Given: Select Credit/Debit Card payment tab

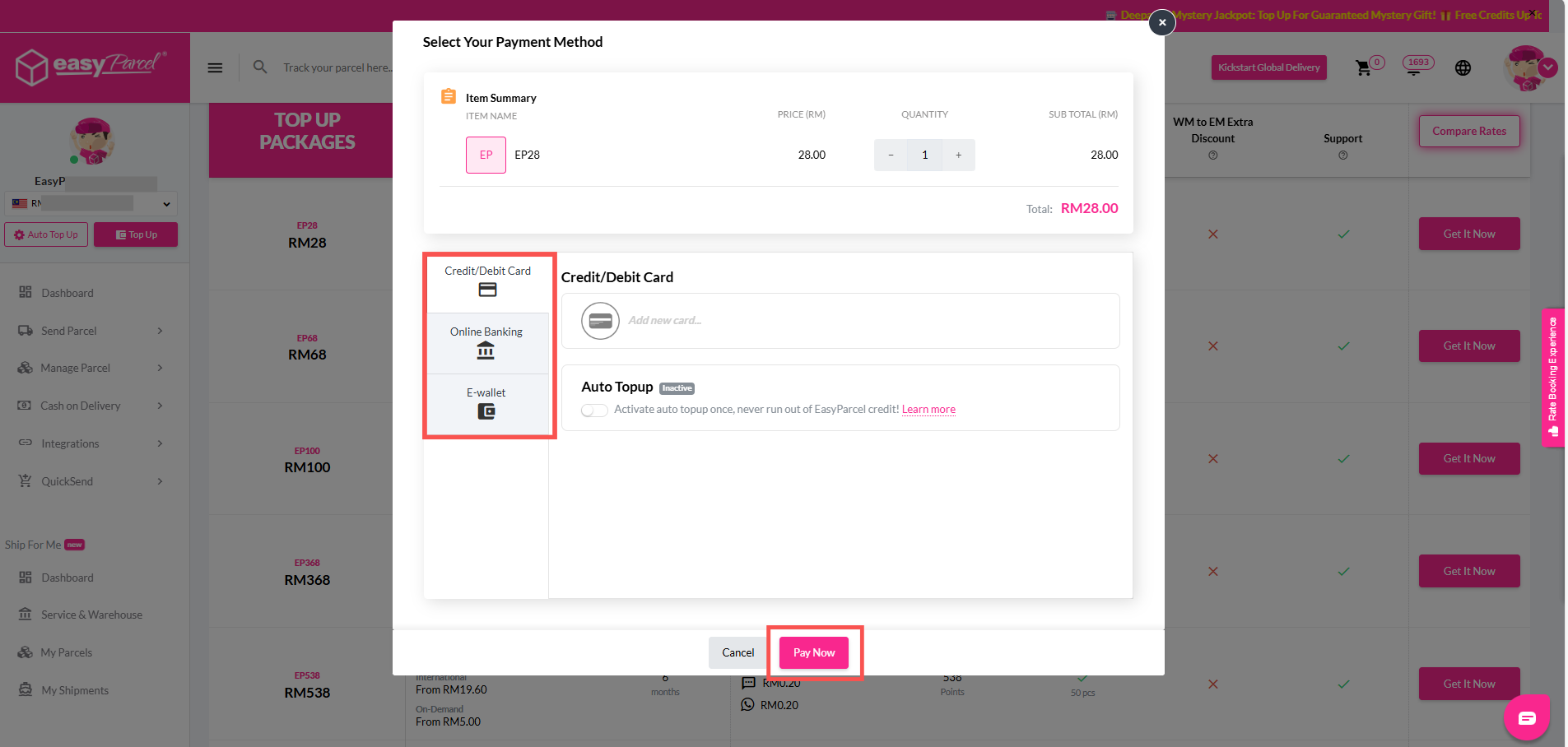Looking at the screenshot, I should tap(487, 281).
